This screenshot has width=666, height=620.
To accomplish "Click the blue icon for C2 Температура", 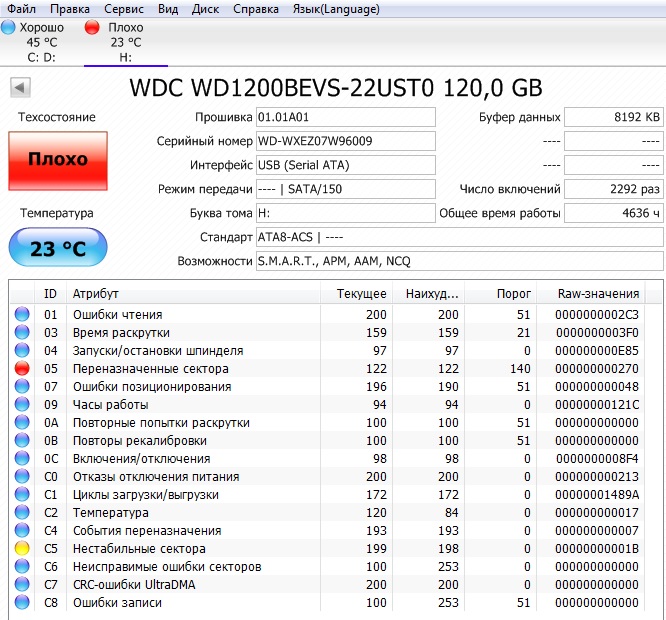I will (x=22, y=512).
